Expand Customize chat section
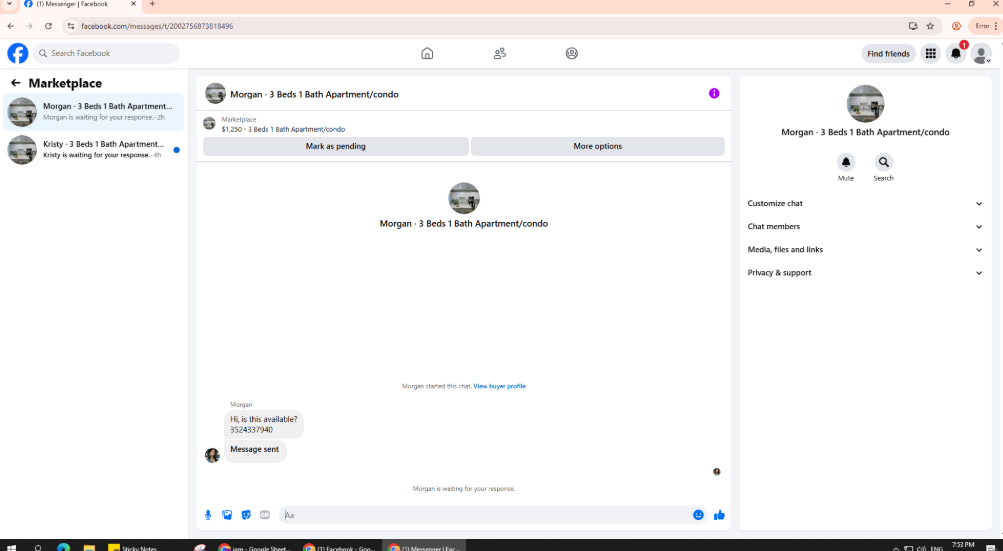This screenshot has width=1003, height=551. pos(865,204)
